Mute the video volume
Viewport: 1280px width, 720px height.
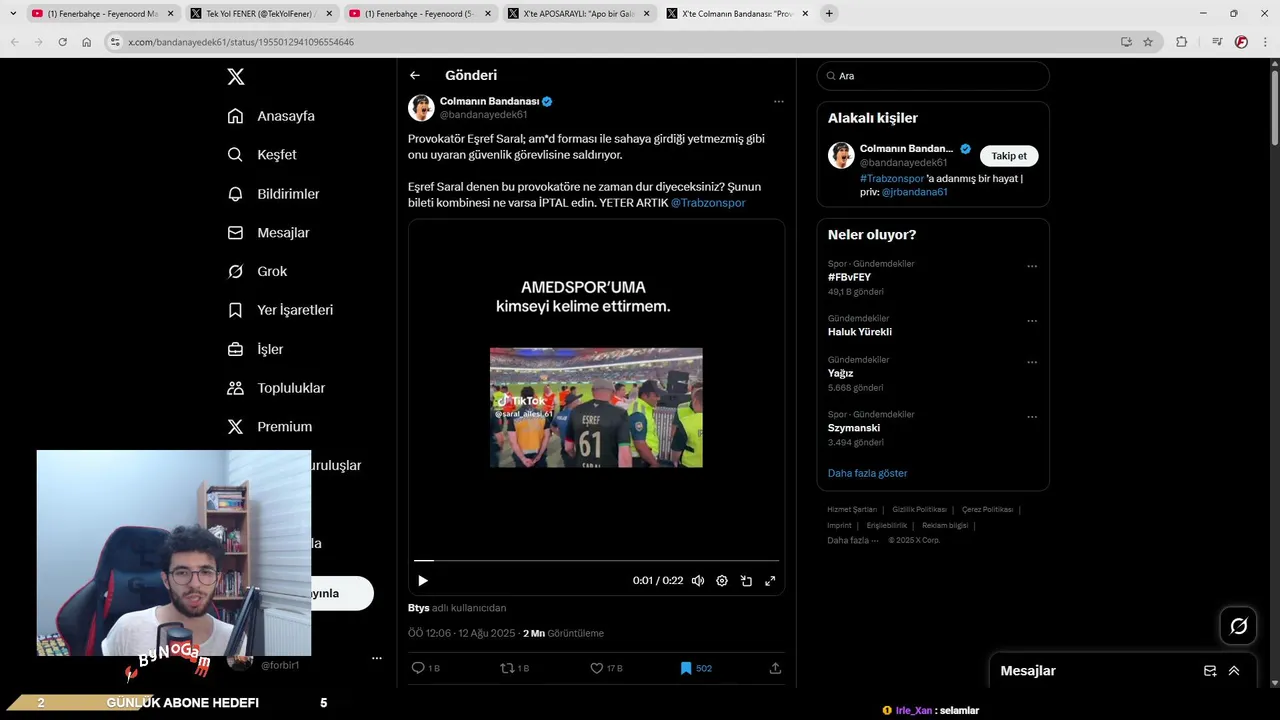697,581
